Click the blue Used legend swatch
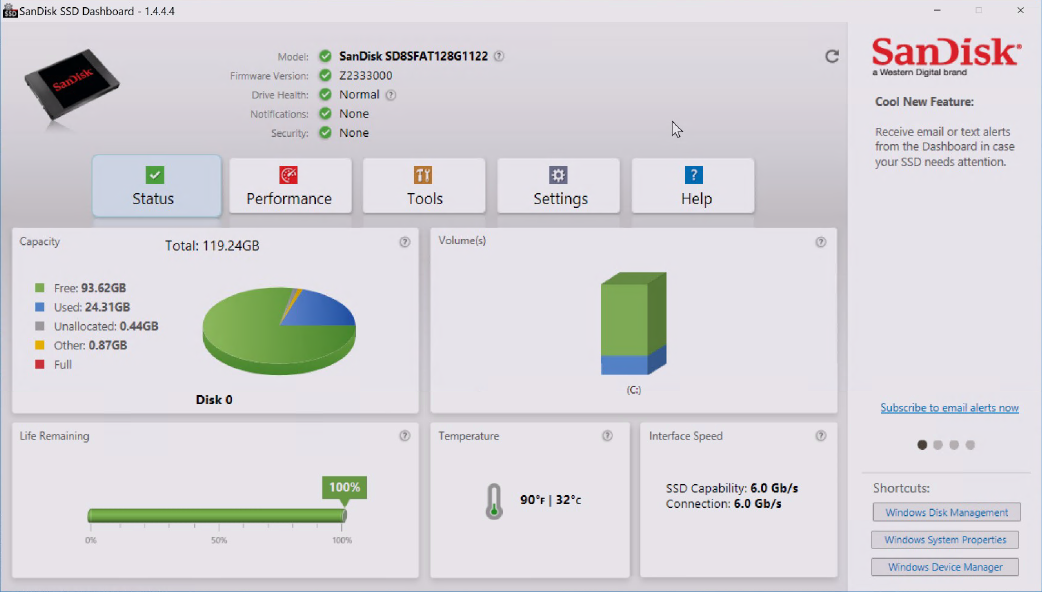 click(x=40, y=307)
